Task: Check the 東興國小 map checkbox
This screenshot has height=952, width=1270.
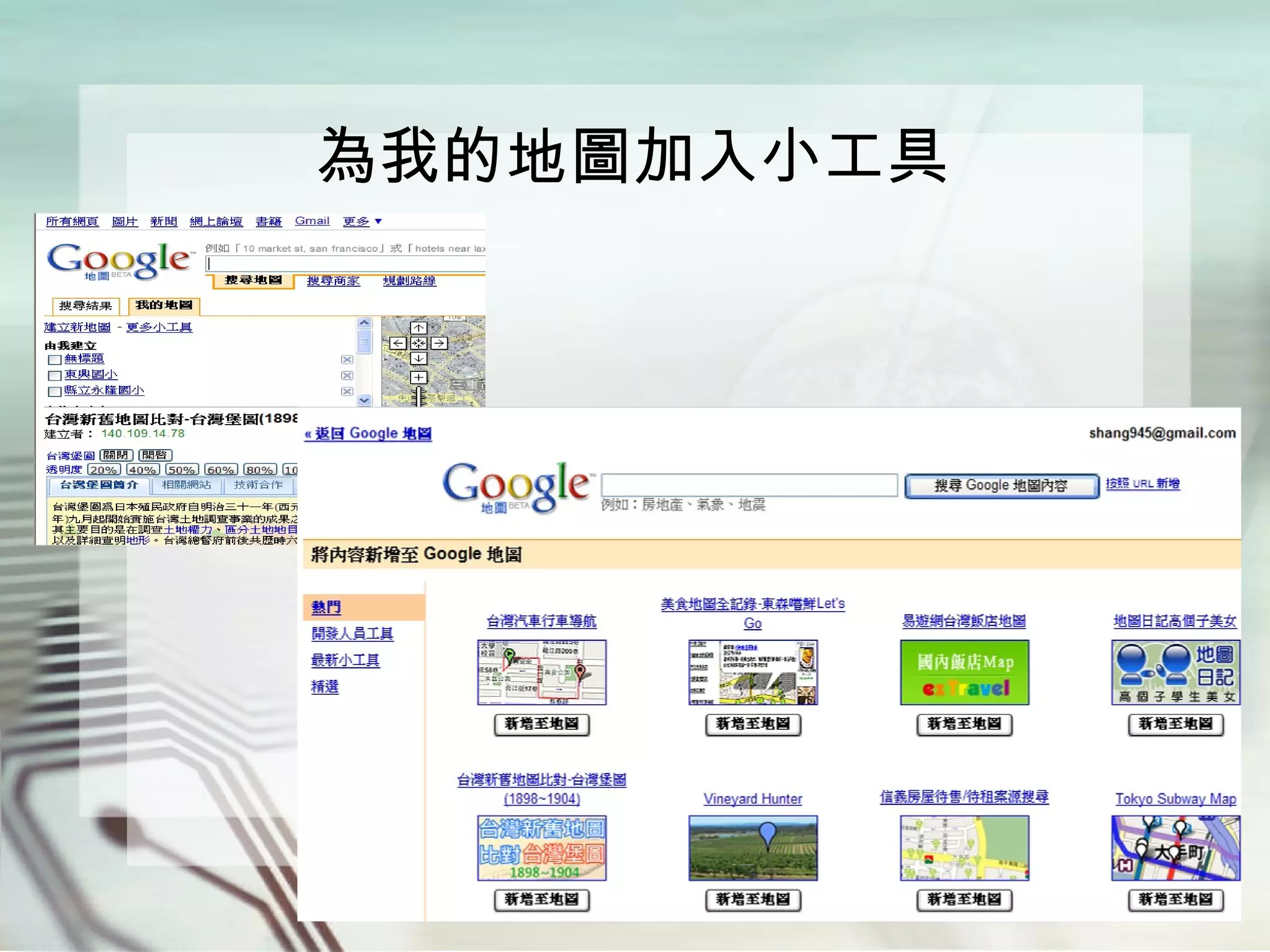Action: tap(55, 376)
